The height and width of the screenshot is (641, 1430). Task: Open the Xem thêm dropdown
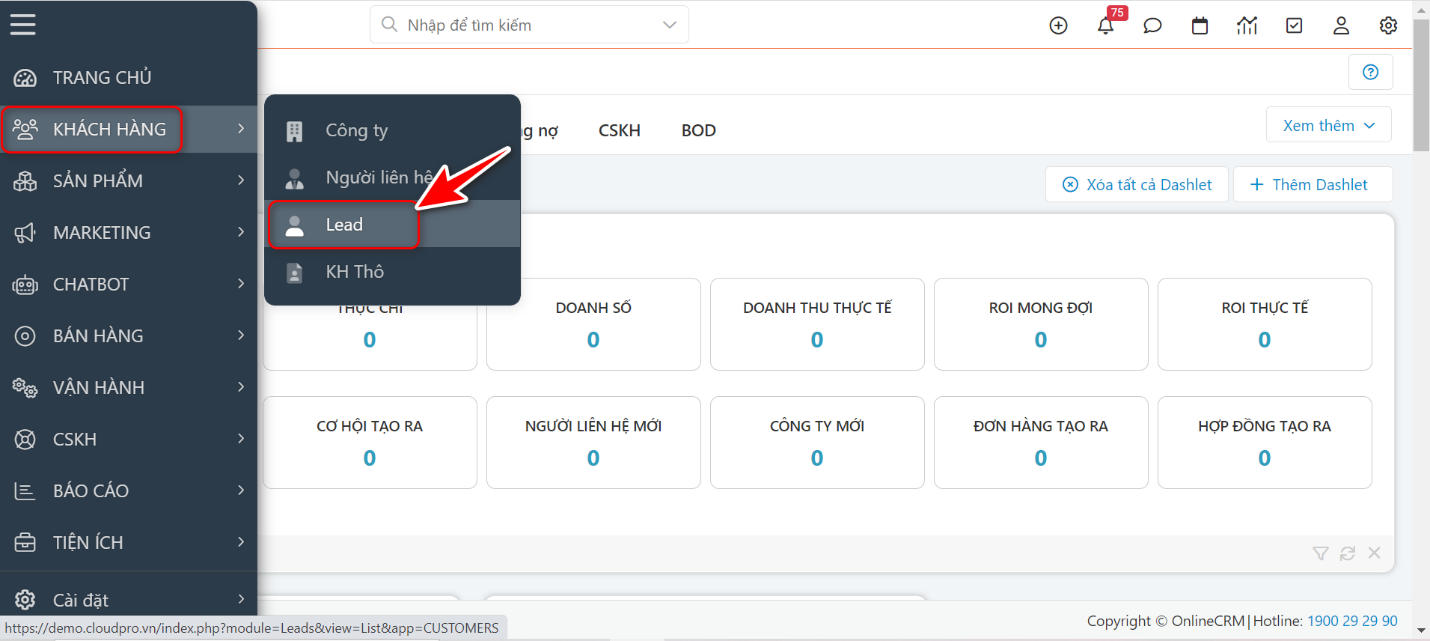click(1328, 124)
